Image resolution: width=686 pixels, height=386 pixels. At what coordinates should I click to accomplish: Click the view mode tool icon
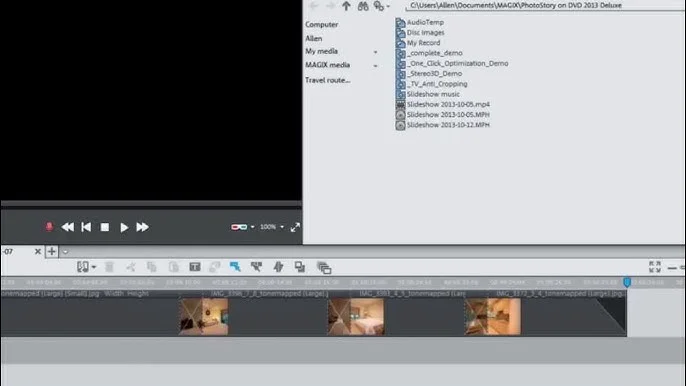(x=83, y=267)
